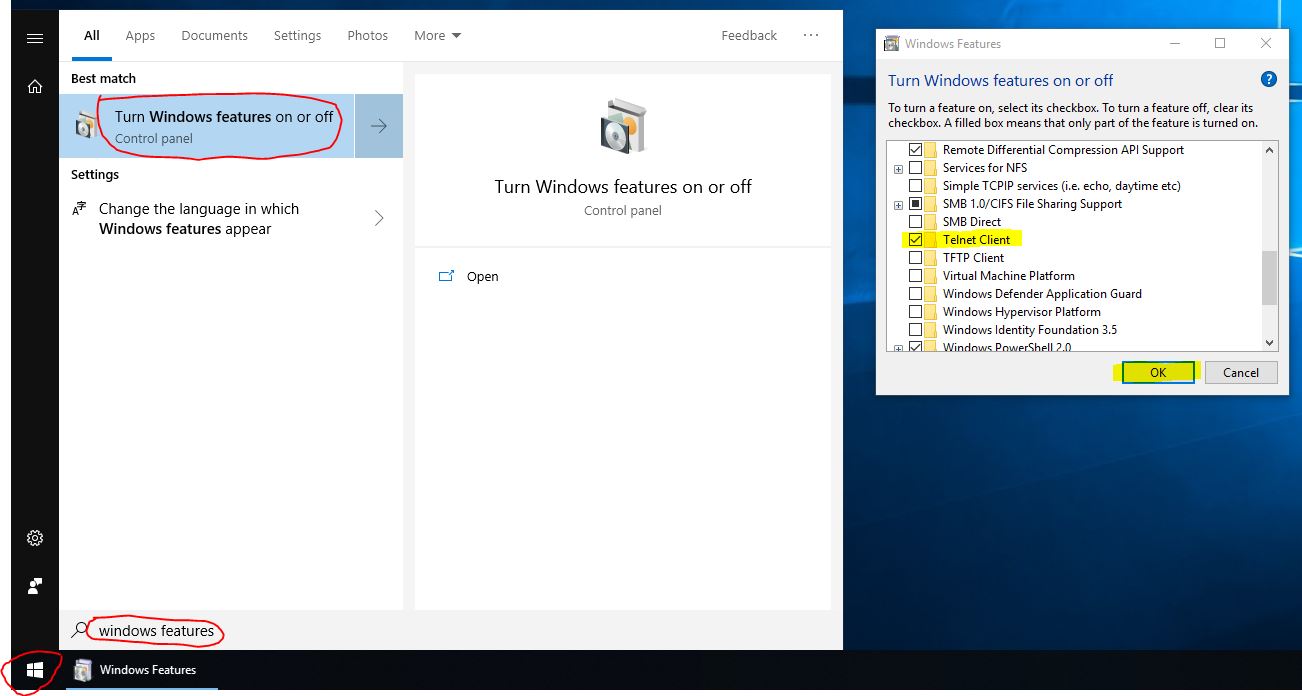Expand the arrow beside Turn Windows features result
The width and height of the screenshot is (1302, 696).
[x=379, y=126]
